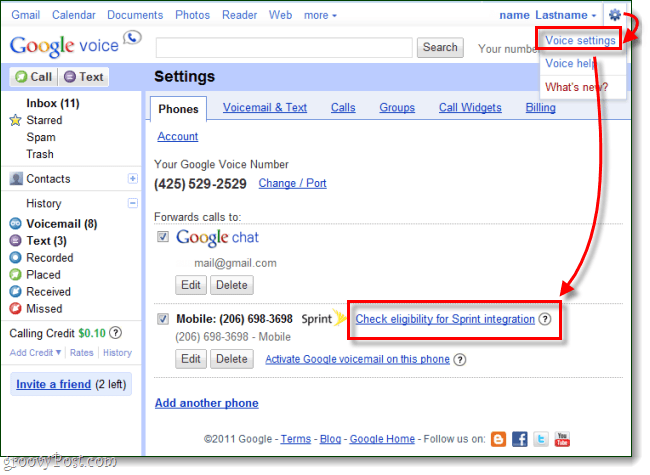650x475 pixels.
Task: Open credit History link
Action: click(117, 353)
